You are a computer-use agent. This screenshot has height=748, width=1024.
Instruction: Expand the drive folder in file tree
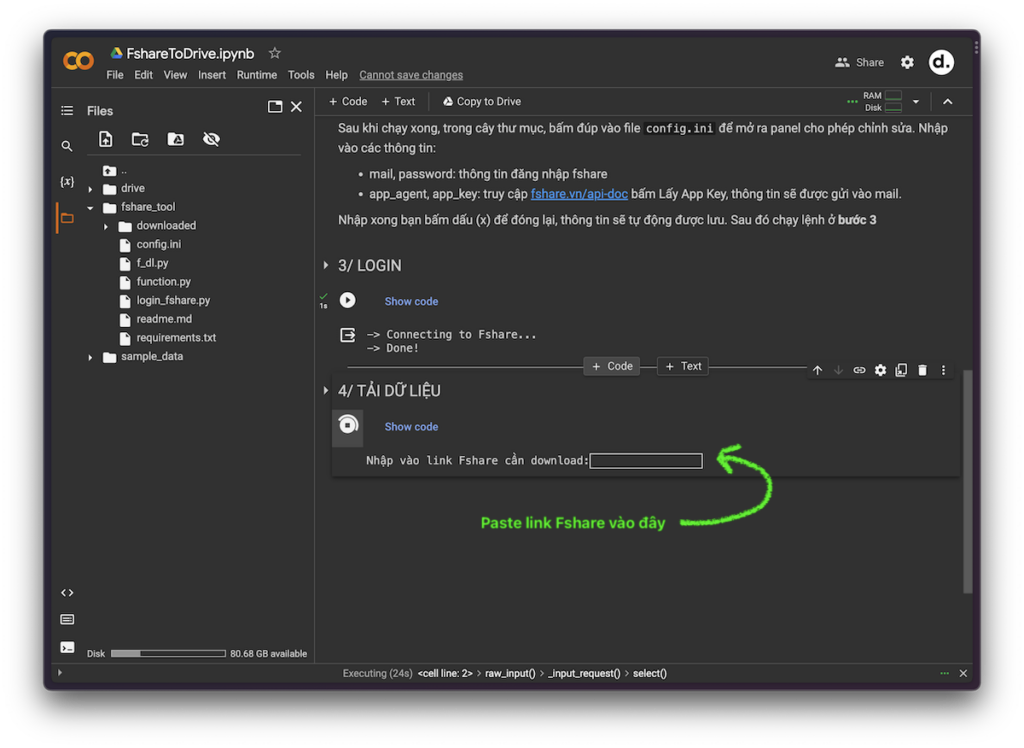[x=90, y=189]
